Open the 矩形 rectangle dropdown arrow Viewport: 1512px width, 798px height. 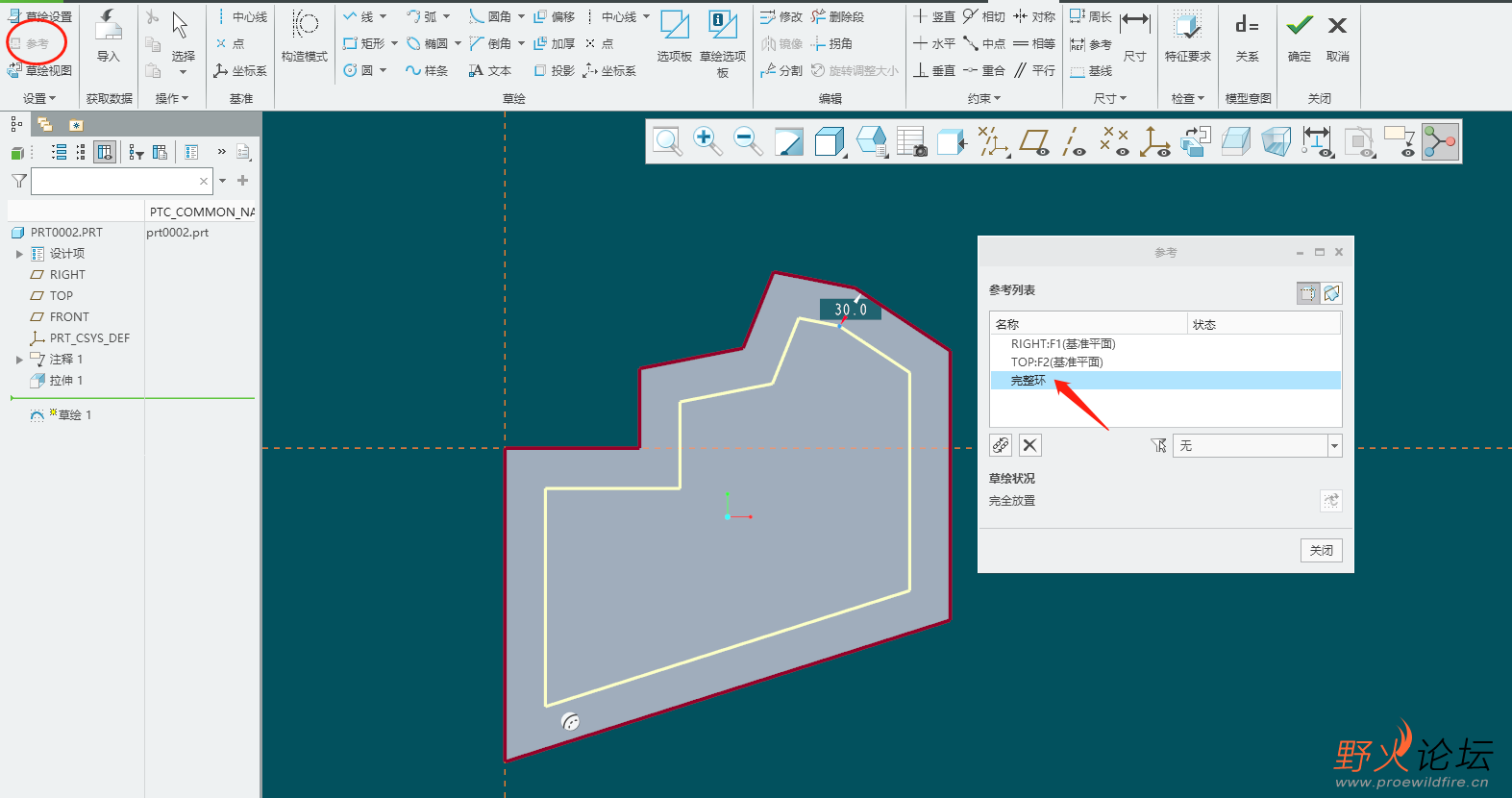click(x=394, y=43)
